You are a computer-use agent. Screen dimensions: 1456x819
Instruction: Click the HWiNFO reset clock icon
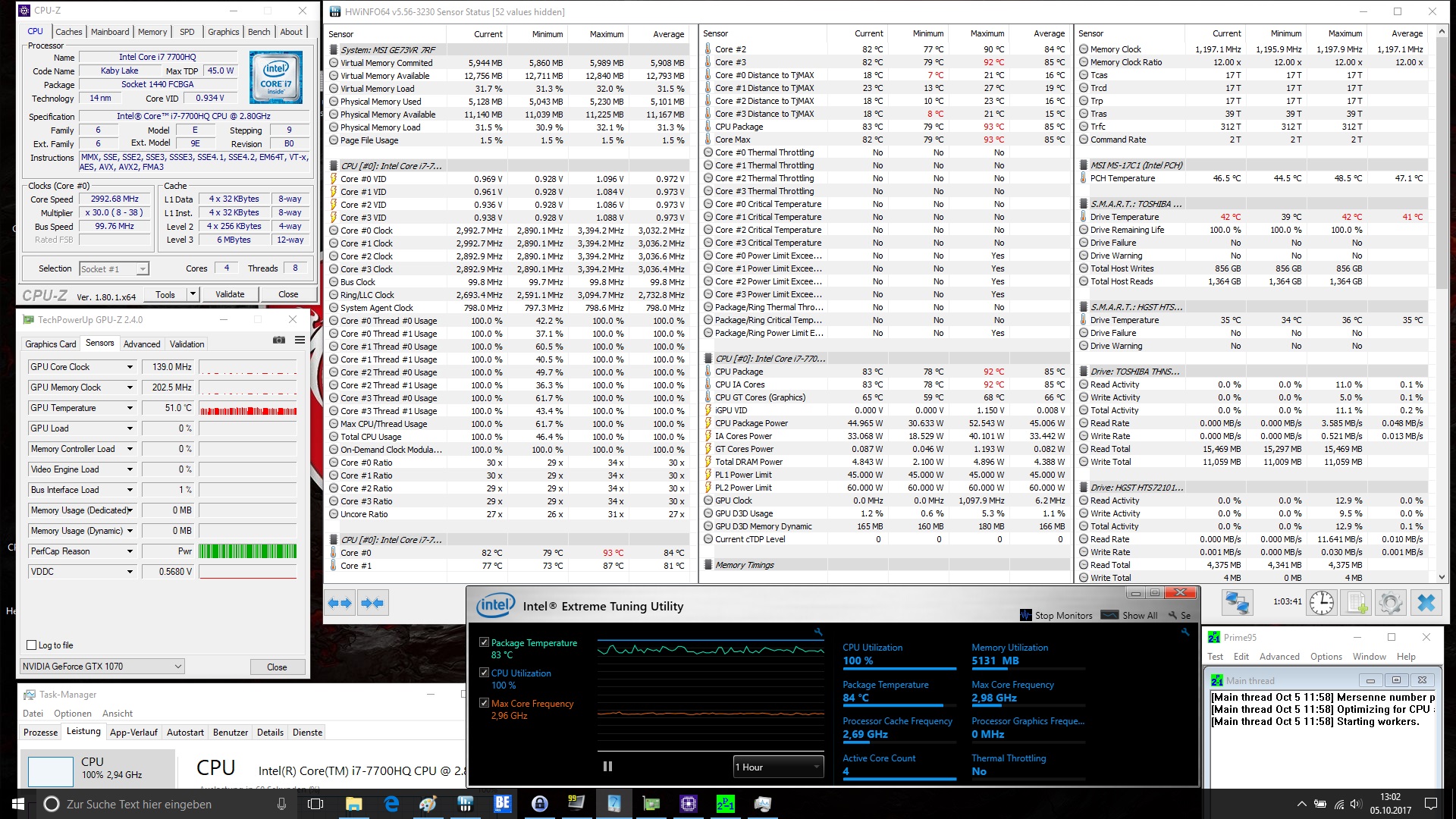[x=1321, y=603]
